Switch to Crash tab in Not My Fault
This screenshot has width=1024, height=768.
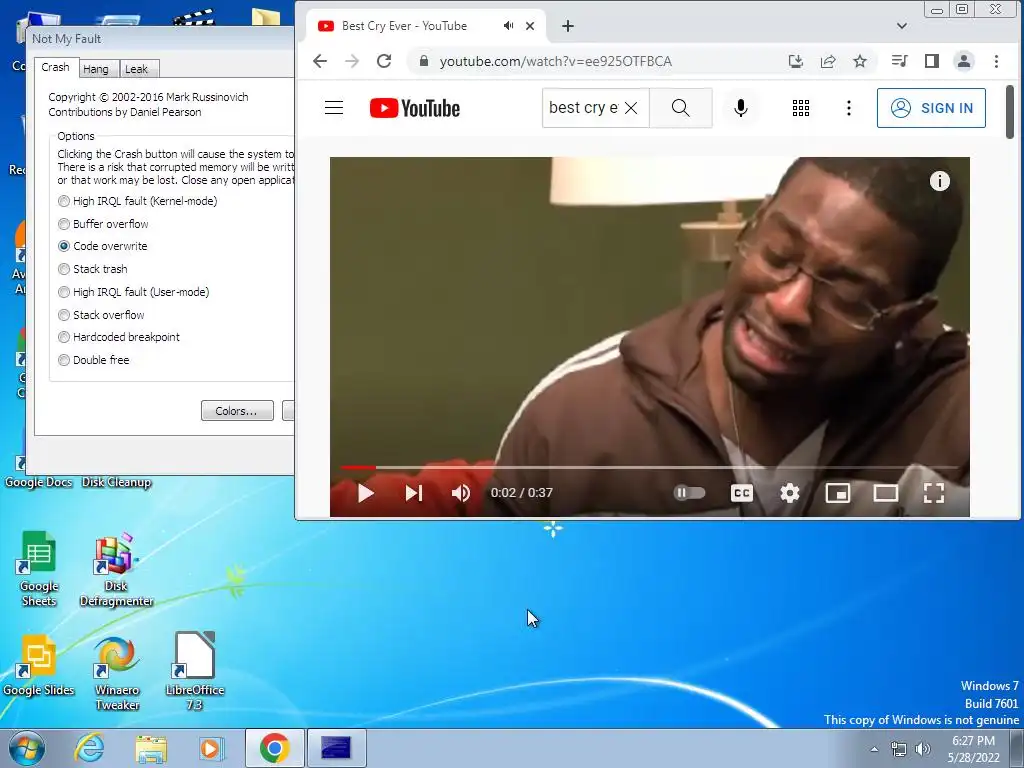pyautogui.click(x=56, y=67)
